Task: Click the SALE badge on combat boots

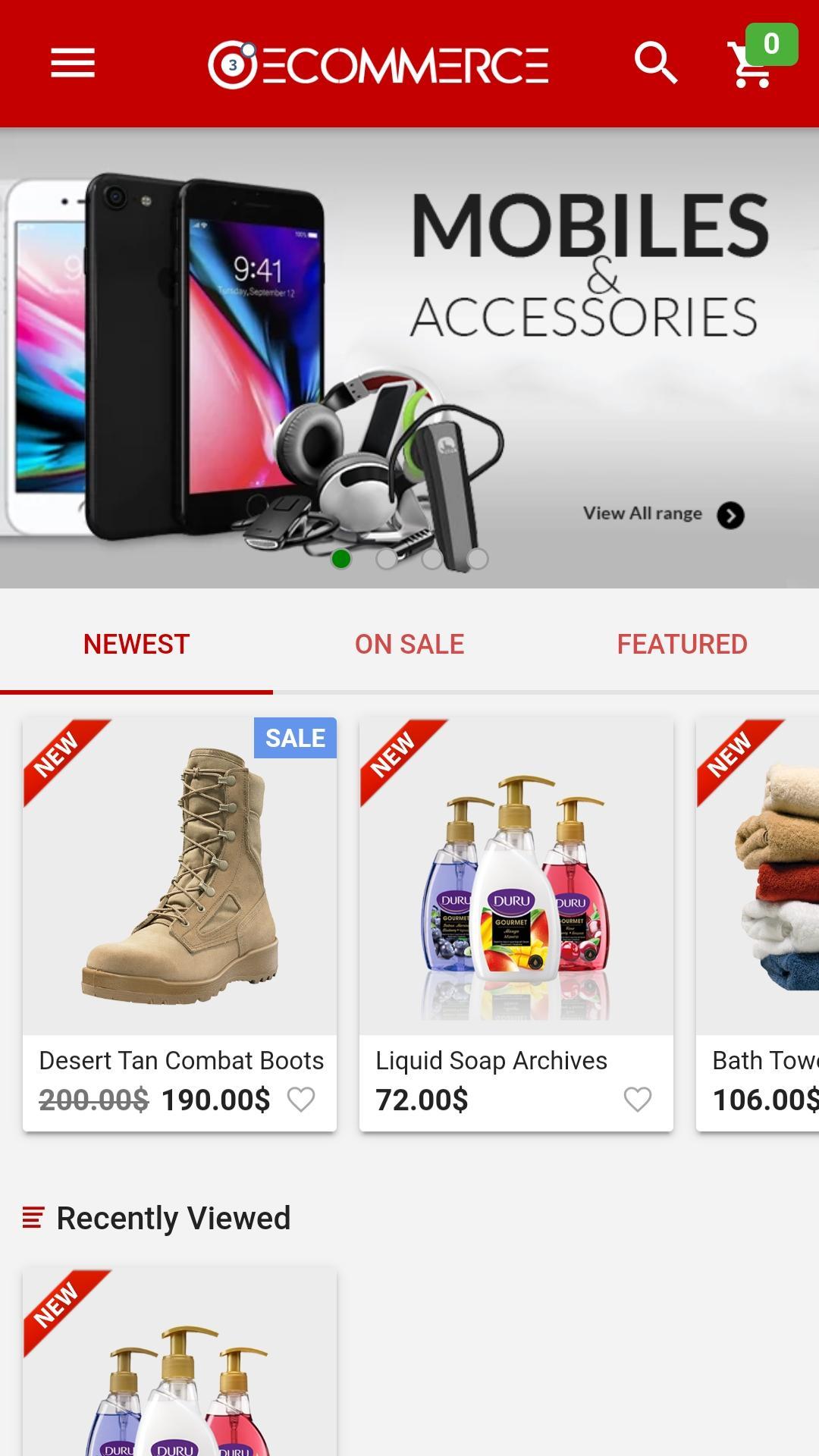Action: pos(295,738)
